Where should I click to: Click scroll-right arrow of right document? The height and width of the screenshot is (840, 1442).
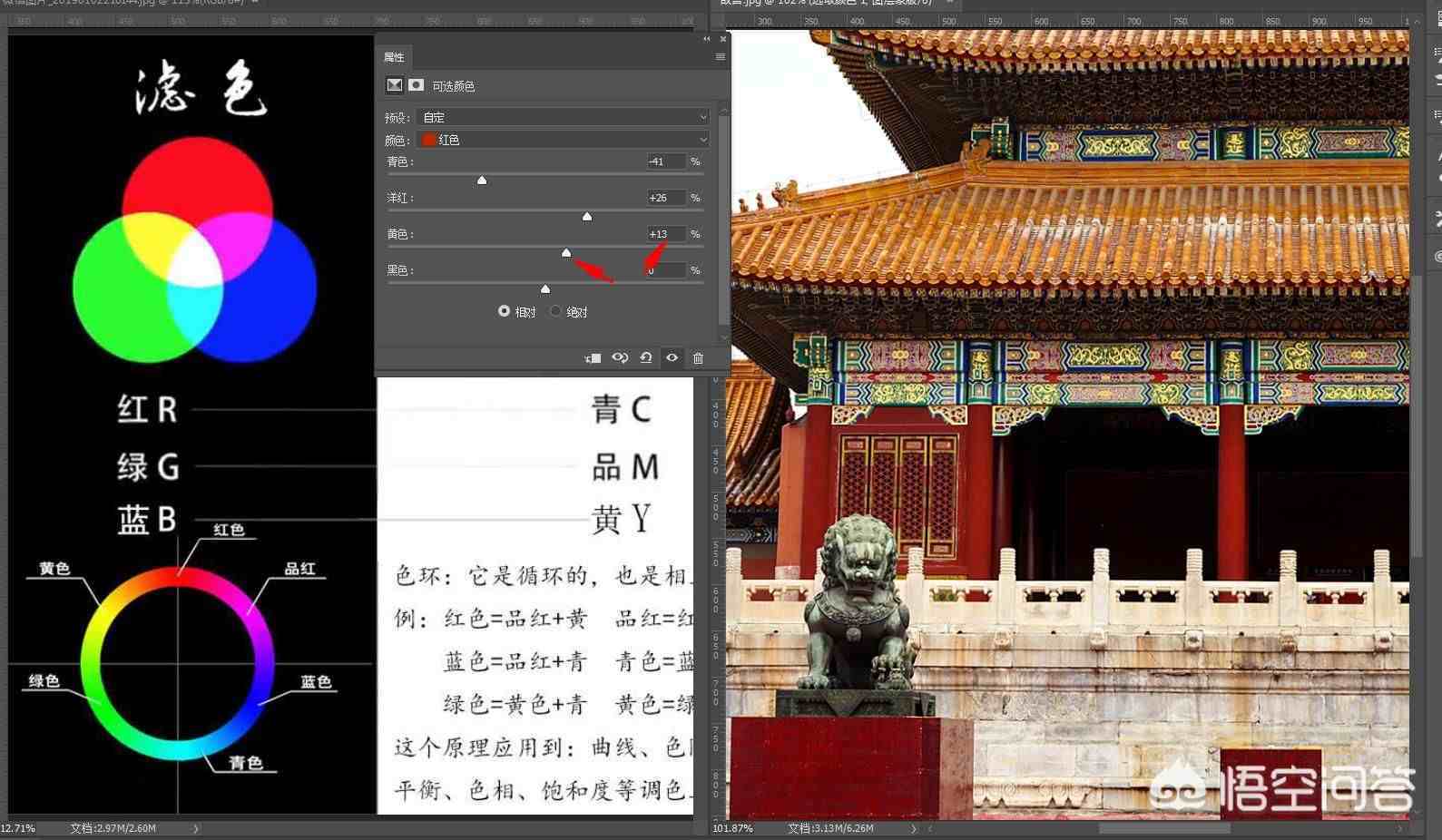point(1399,828)
